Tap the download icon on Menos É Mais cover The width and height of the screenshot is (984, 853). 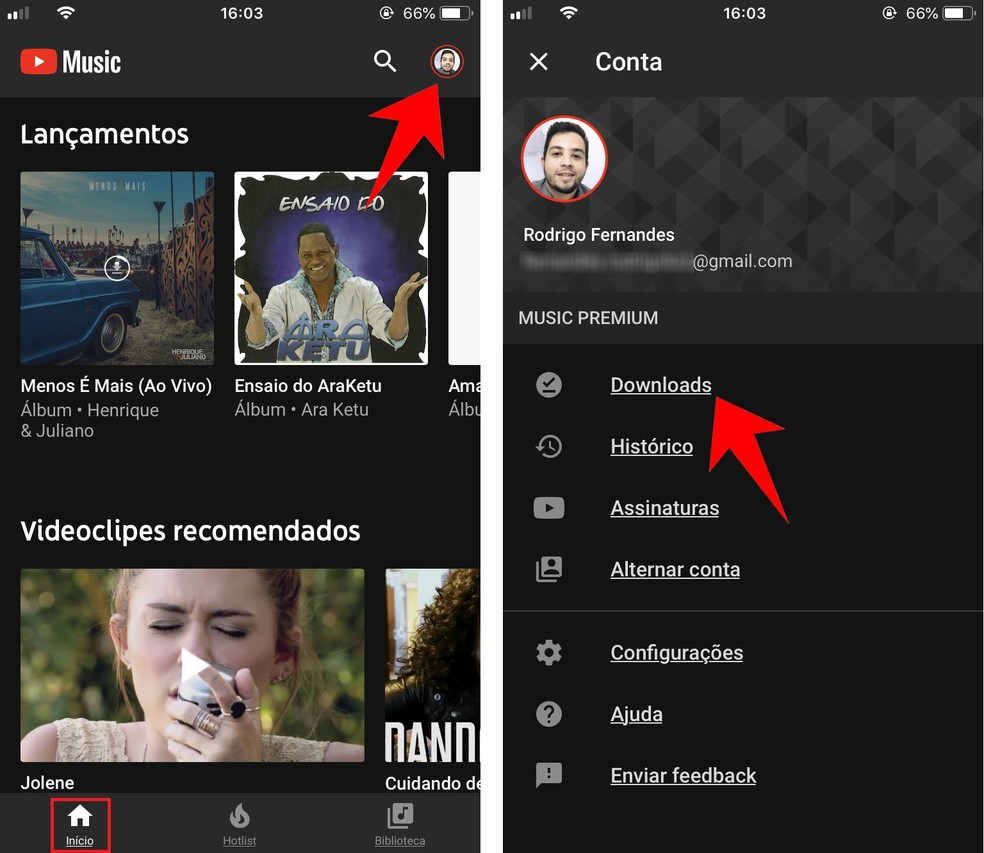tap(117, 268)
